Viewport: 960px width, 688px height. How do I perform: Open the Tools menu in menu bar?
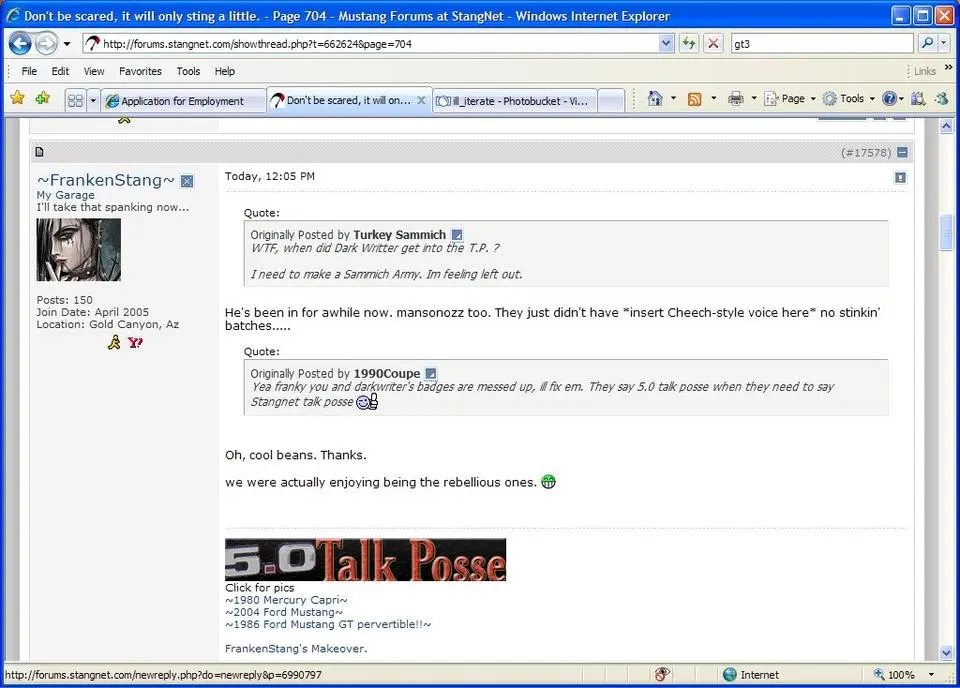coord(188,71)
